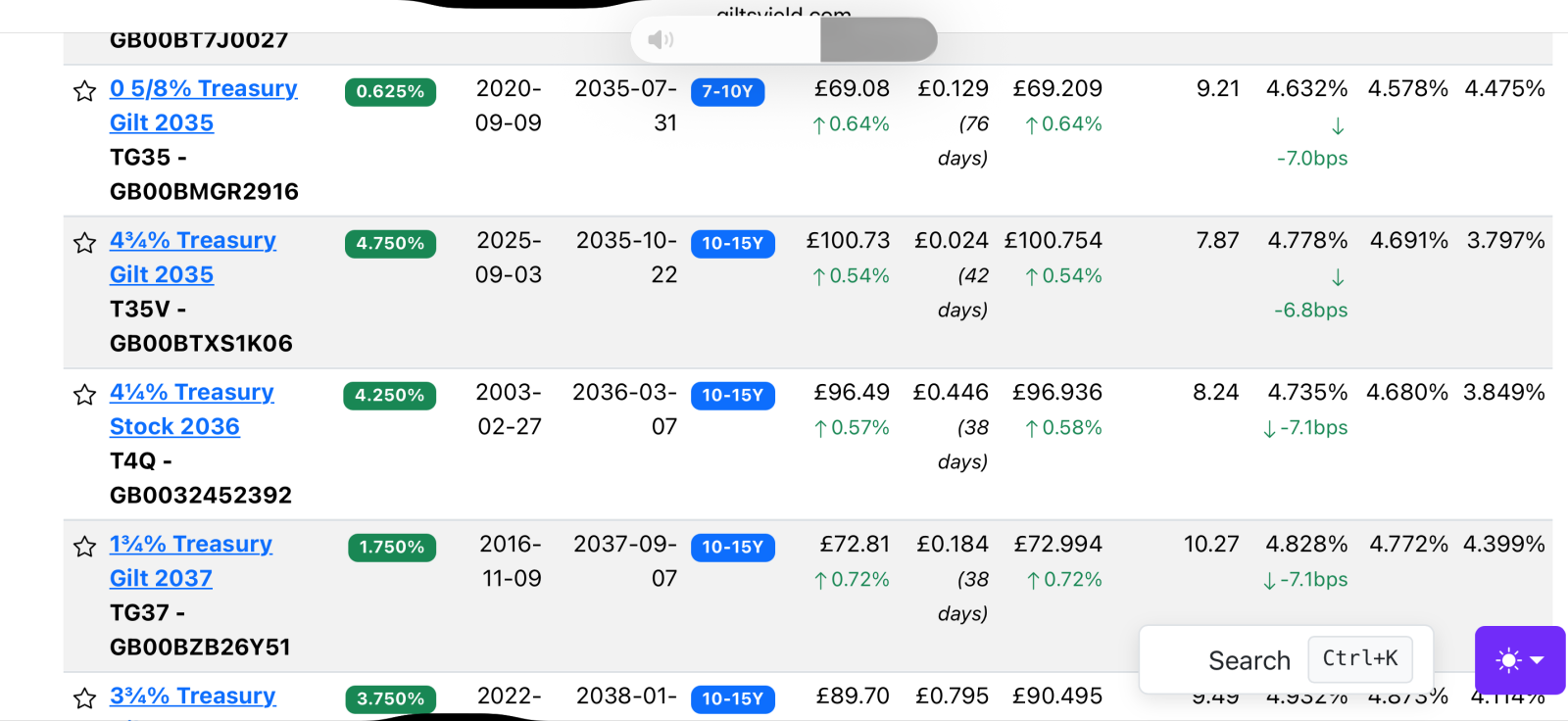Click the 10-15Y badge on TG37 row
The width and height of the screenshot is (1568, 721).
[732, 548]
